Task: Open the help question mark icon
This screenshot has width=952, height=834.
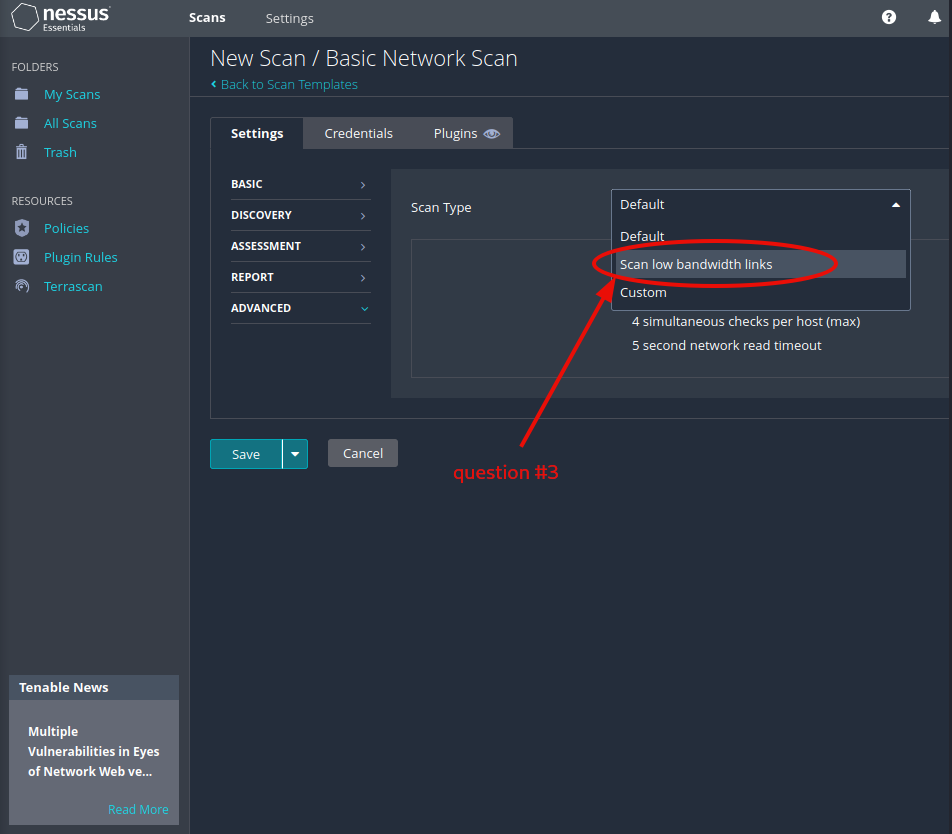Action: pyautogui.click(x=889, y=18)
